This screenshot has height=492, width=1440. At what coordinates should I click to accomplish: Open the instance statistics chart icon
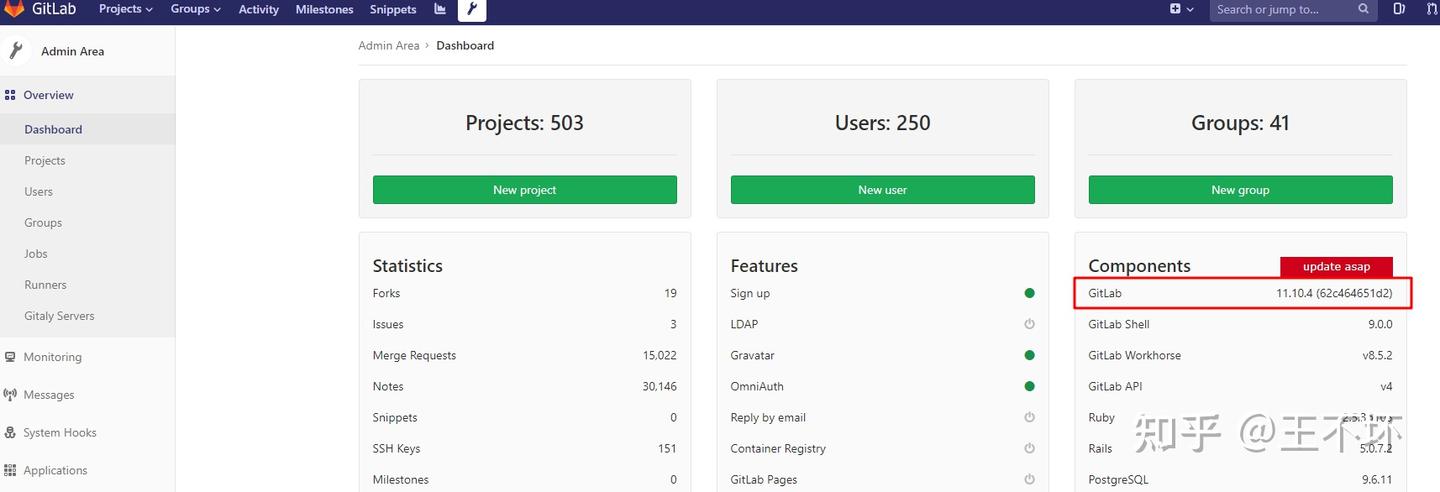[440, 9]
